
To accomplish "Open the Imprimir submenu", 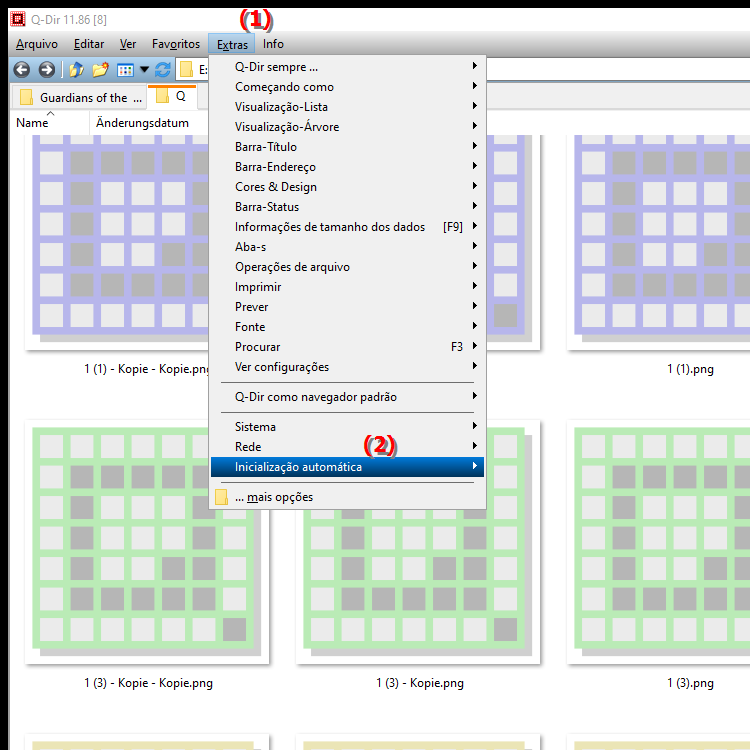I will coord(347,287).
